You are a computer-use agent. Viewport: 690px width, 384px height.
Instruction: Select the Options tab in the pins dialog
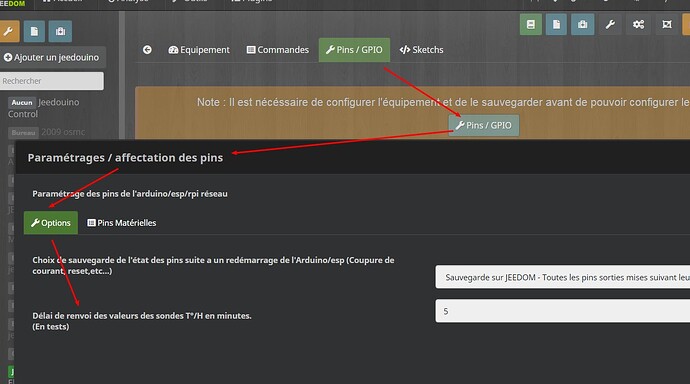pos(51,223)
